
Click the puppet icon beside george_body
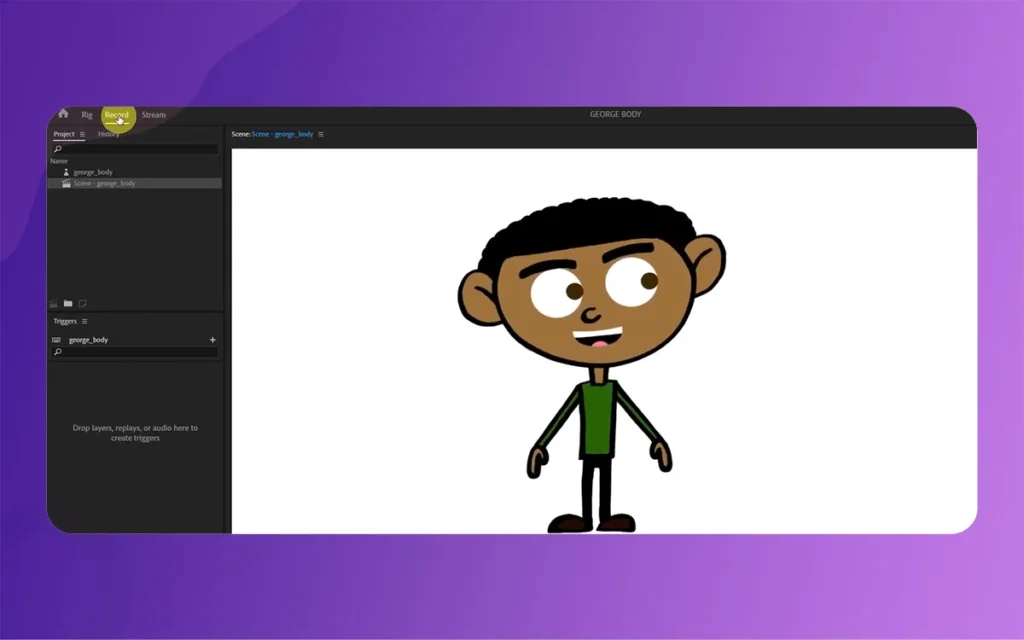tap(66, 172)
